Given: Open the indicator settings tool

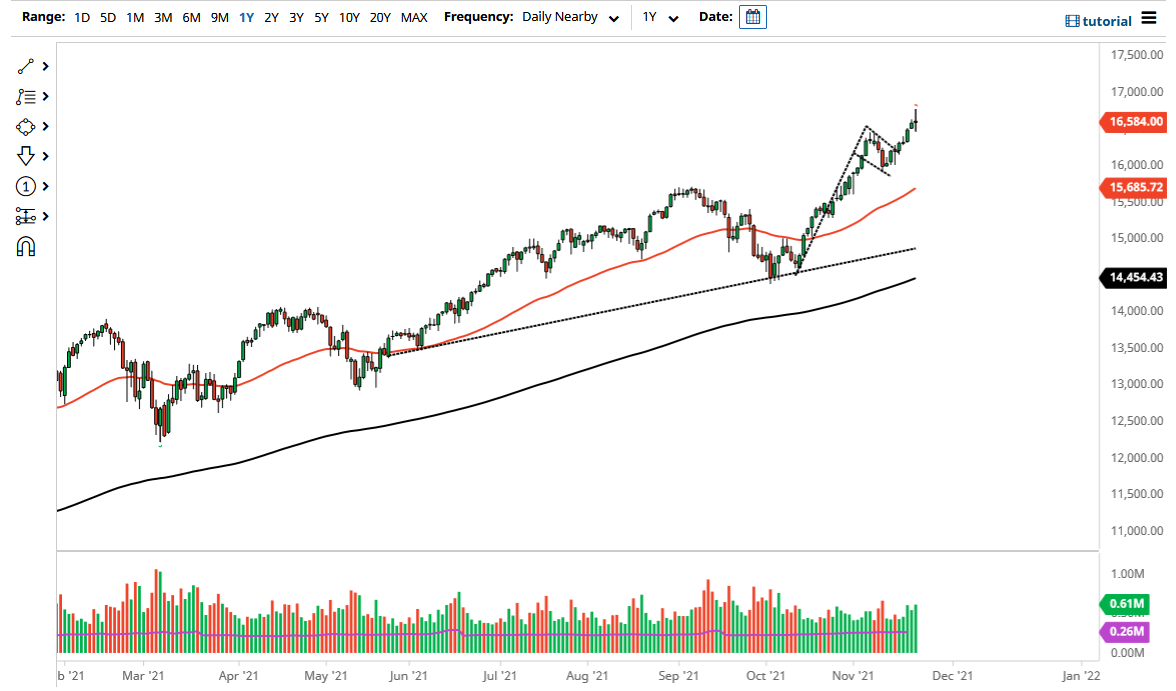Looking at the screenshot, I should 27,216.
